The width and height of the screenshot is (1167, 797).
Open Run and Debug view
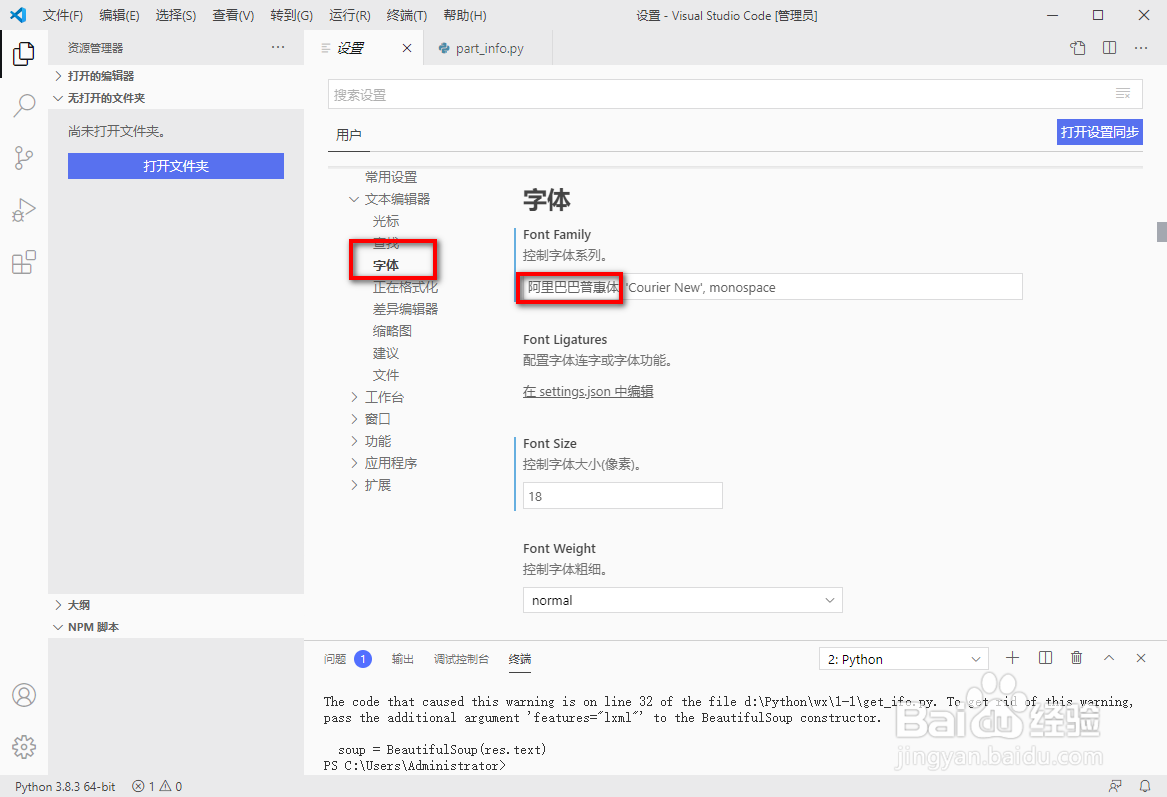24,210
